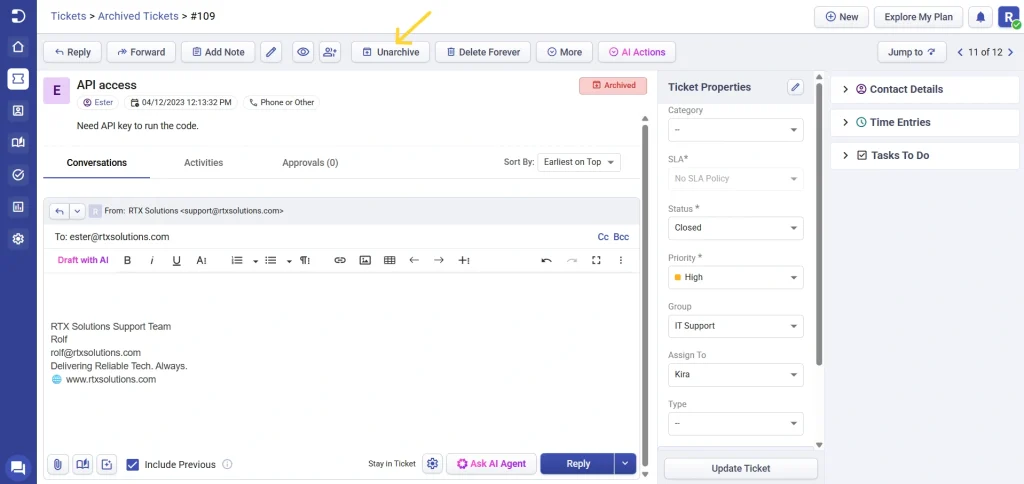The image size is (1024, 484).
Task: Toggle the Include Previous checkbox
Action: click(x=133, y=464)
